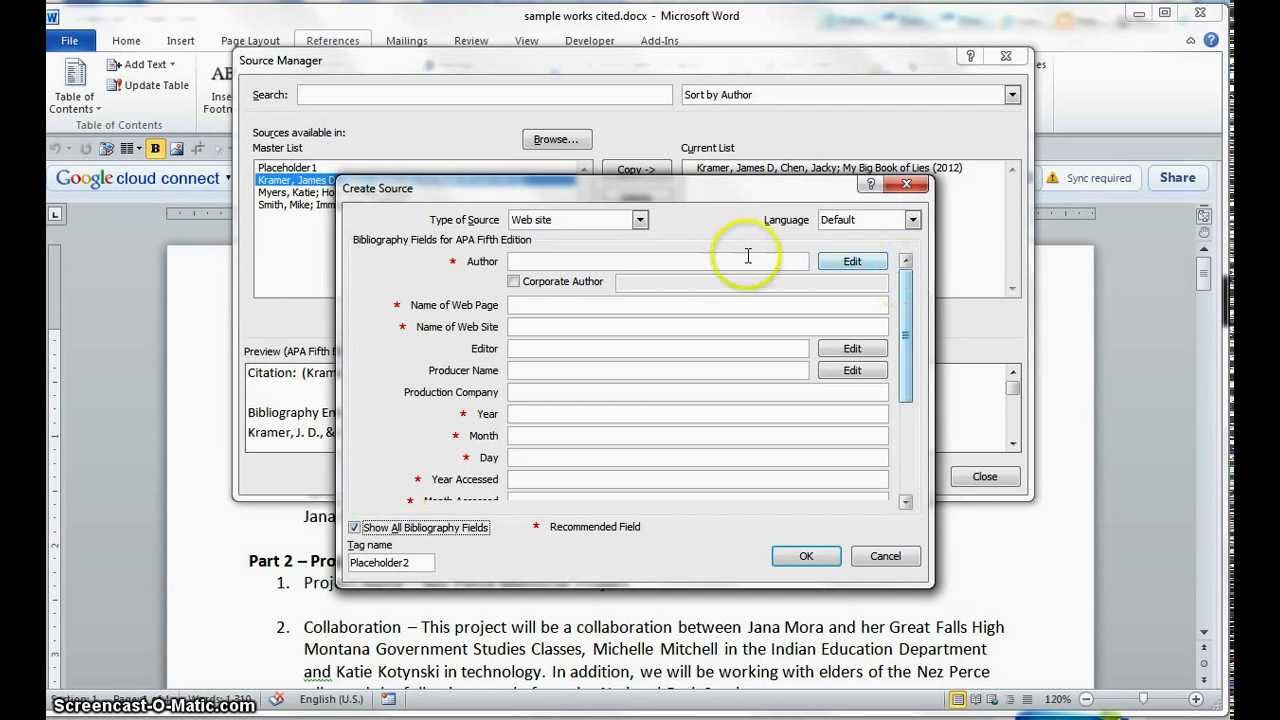Image resolution: width=1280 pixels, height=720 pixels.
Task: Click the spelling proofing status icon
Action: pyautogui.click(x=278, y=699)
